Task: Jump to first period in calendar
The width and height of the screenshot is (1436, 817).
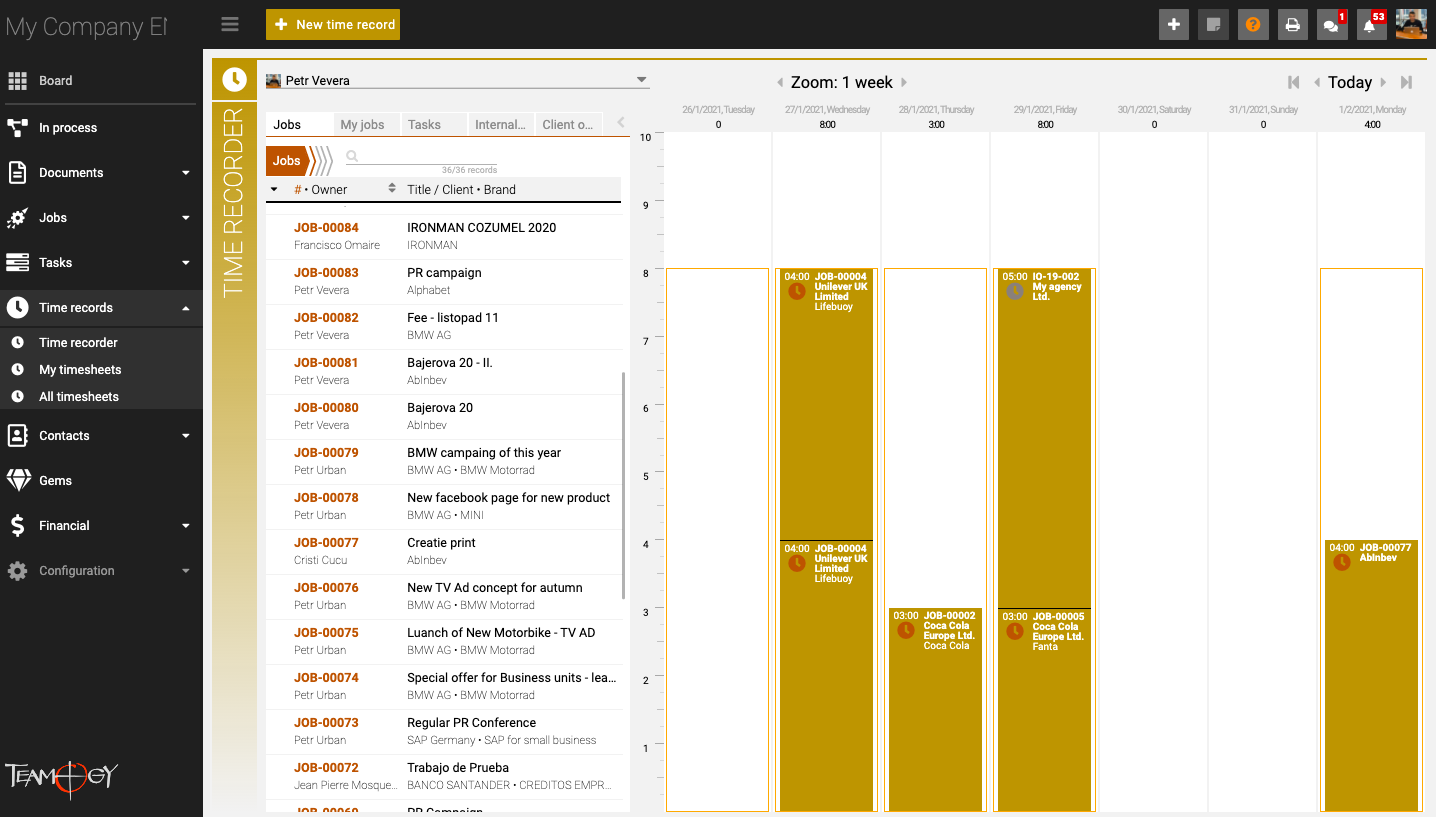Action: click(x=1294, y=83)
